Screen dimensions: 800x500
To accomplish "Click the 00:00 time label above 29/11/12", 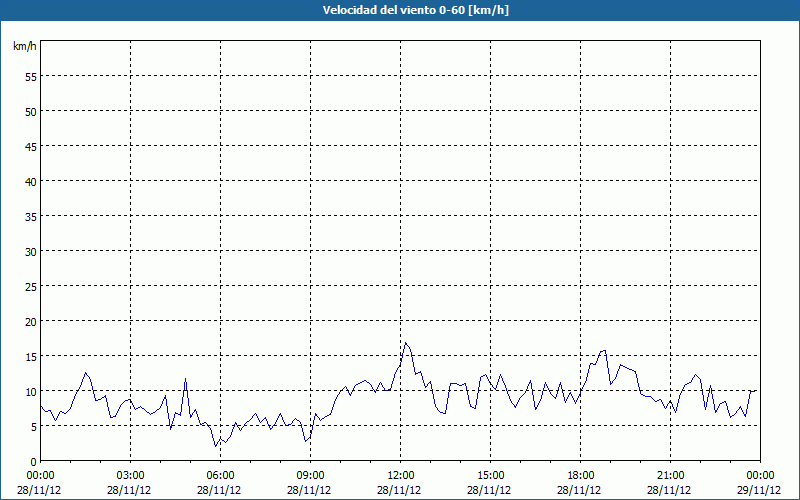I will pyautogui.click(x=760, y=476).
